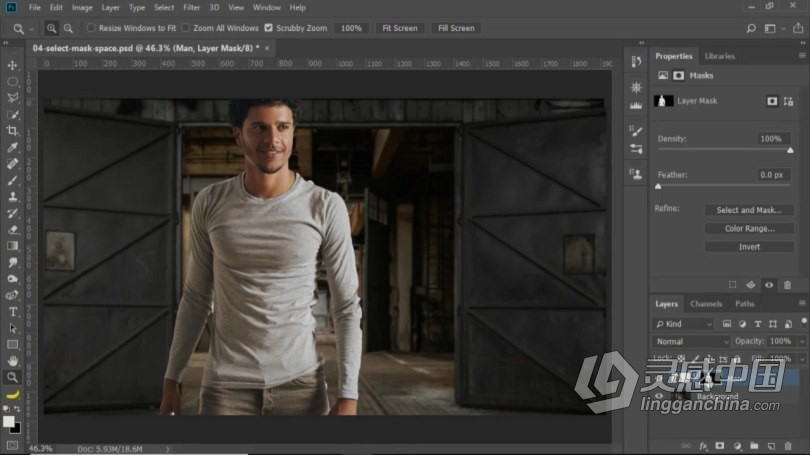Select the Type tool

pyautogui.click(x=12, y=311)
